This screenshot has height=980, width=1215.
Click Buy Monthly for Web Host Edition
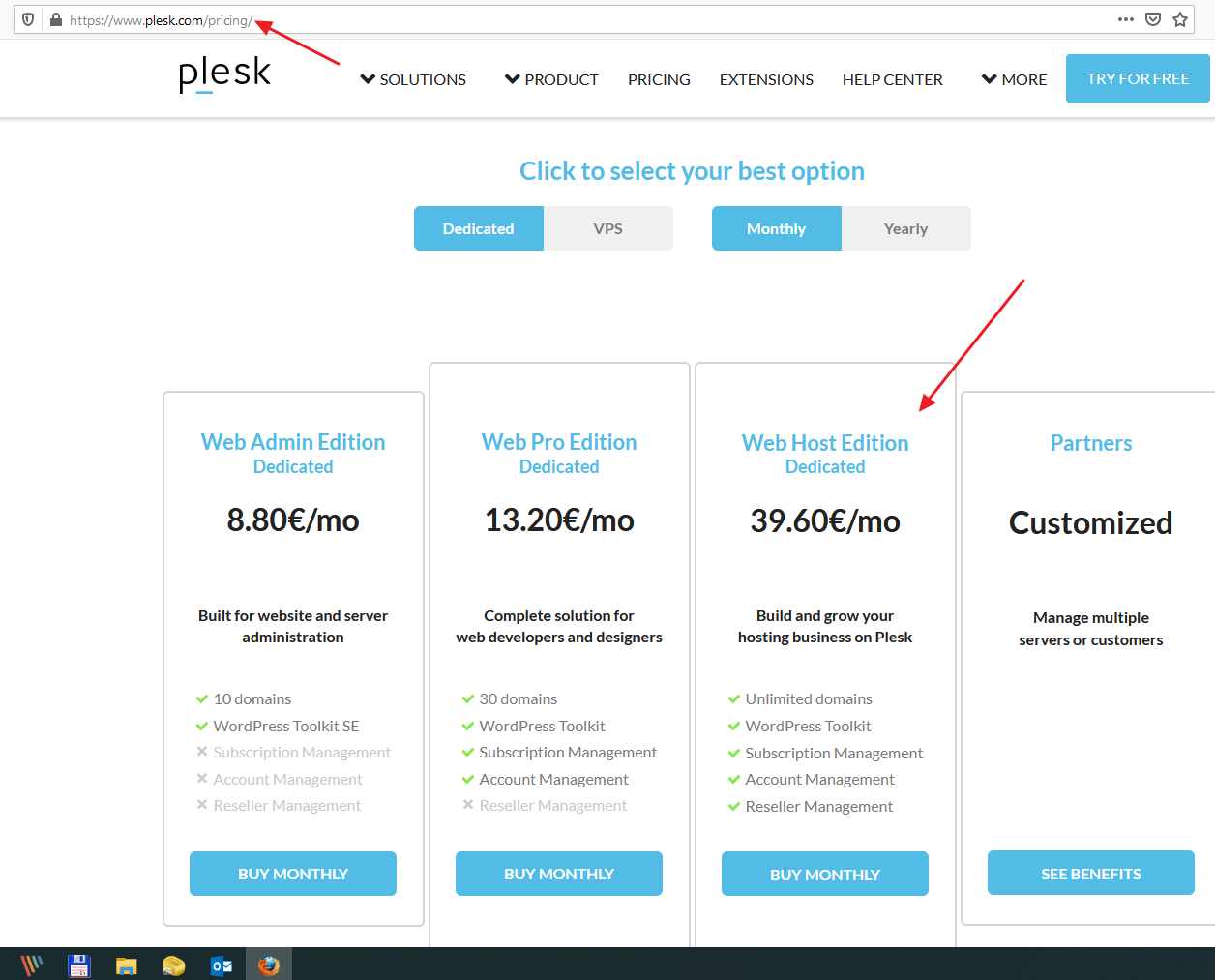[x=824, y=874]
